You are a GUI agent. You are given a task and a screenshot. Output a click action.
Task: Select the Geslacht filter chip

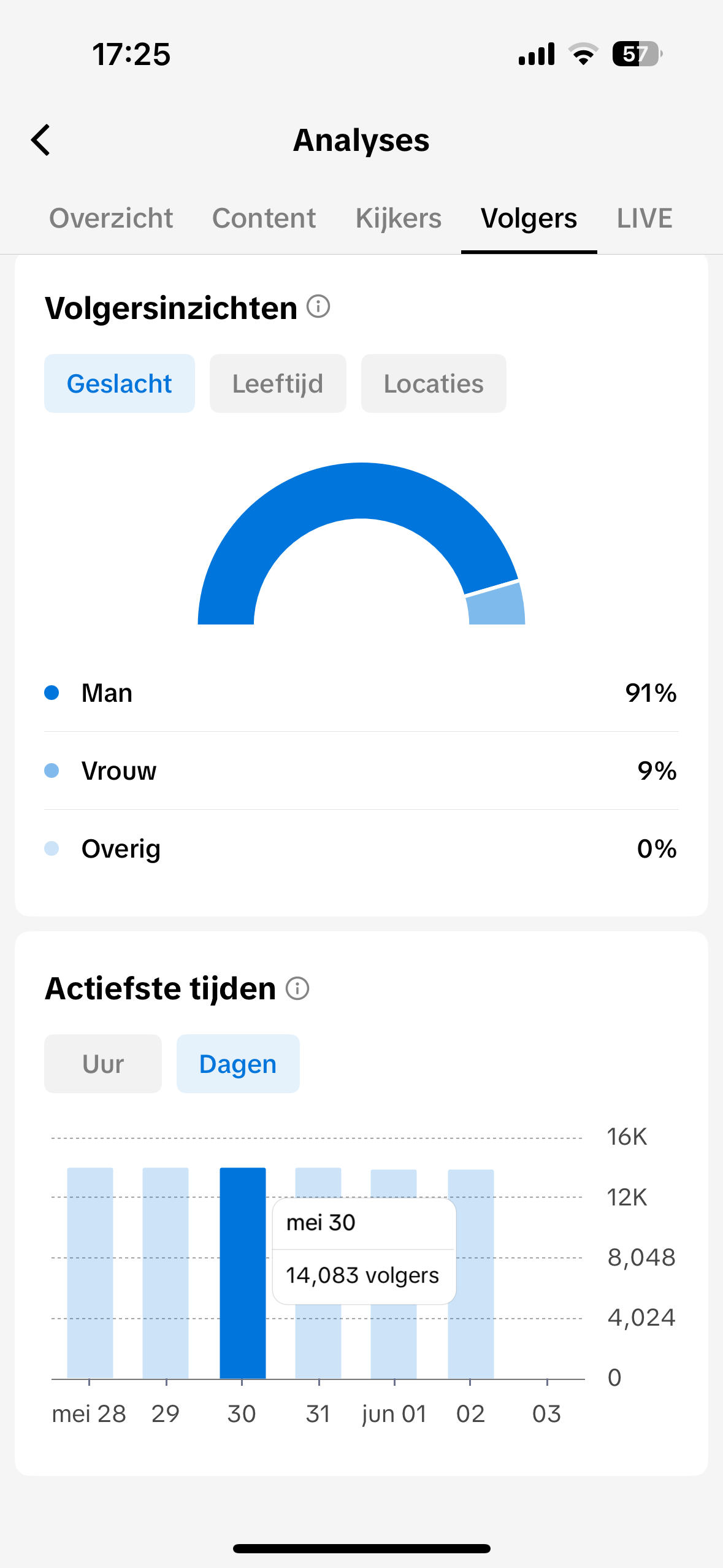(120, 383)
